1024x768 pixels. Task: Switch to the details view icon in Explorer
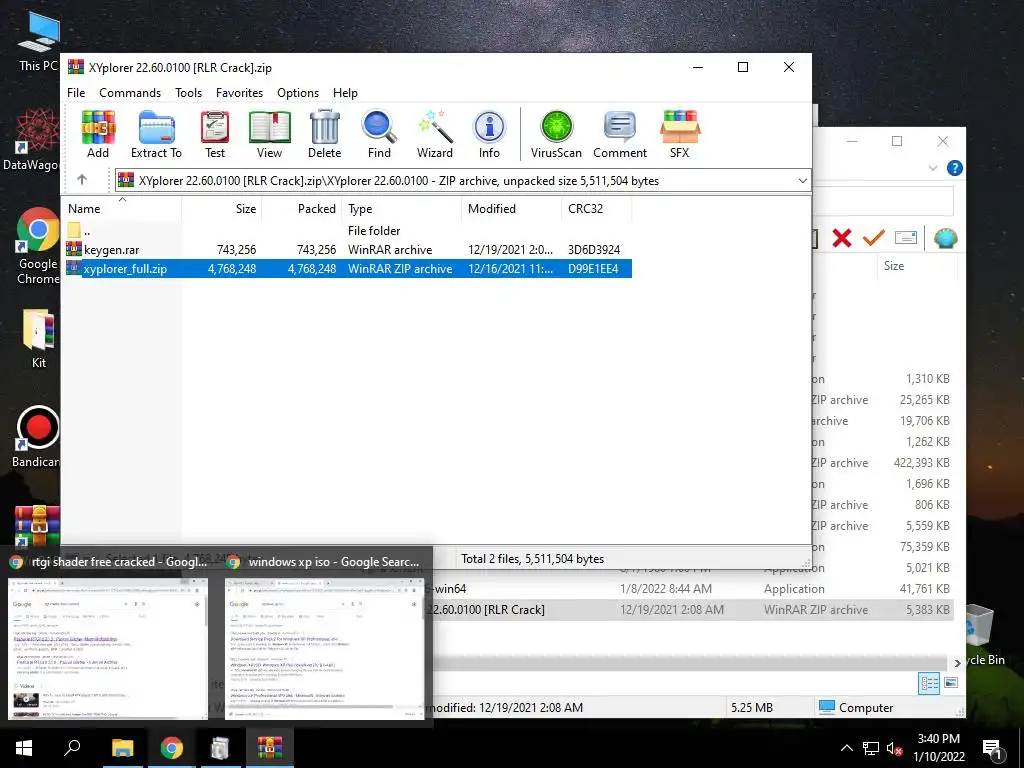[929, 683]
